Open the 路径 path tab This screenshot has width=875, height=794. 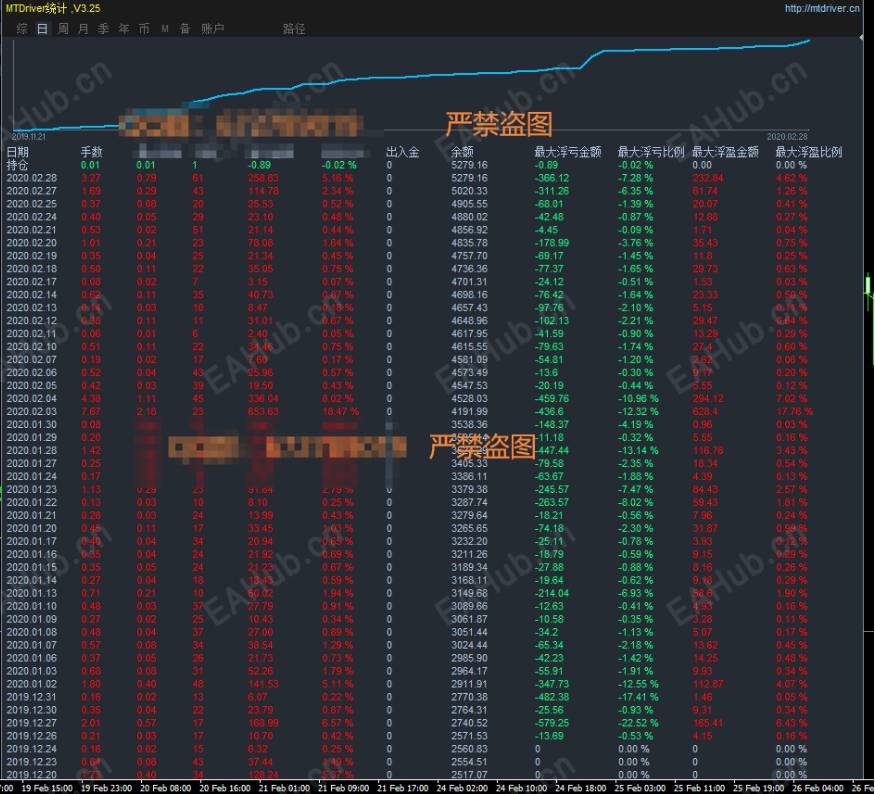tap(294, 29)
